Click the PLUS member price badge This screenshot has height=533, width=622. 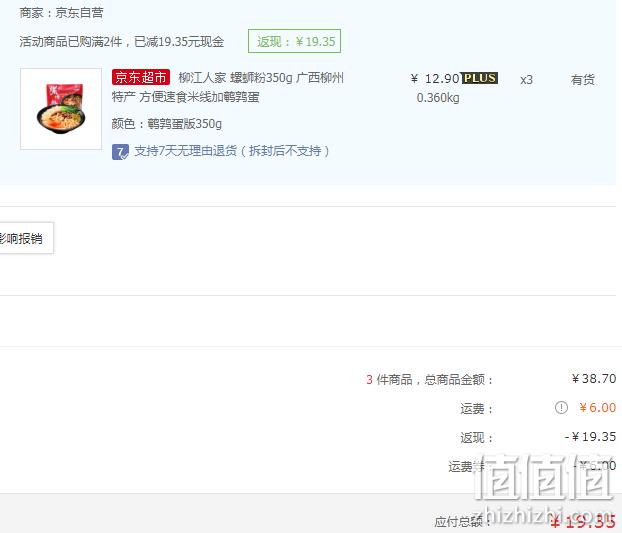(480, 78)
